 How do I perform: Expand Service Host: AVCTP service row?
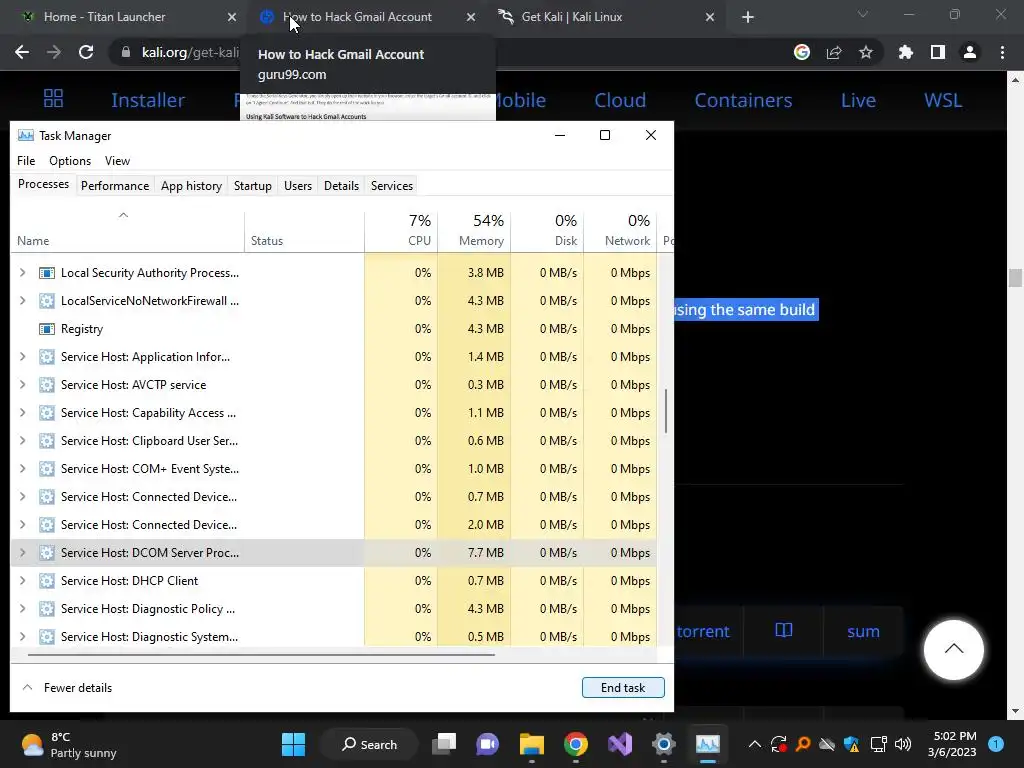23,385
